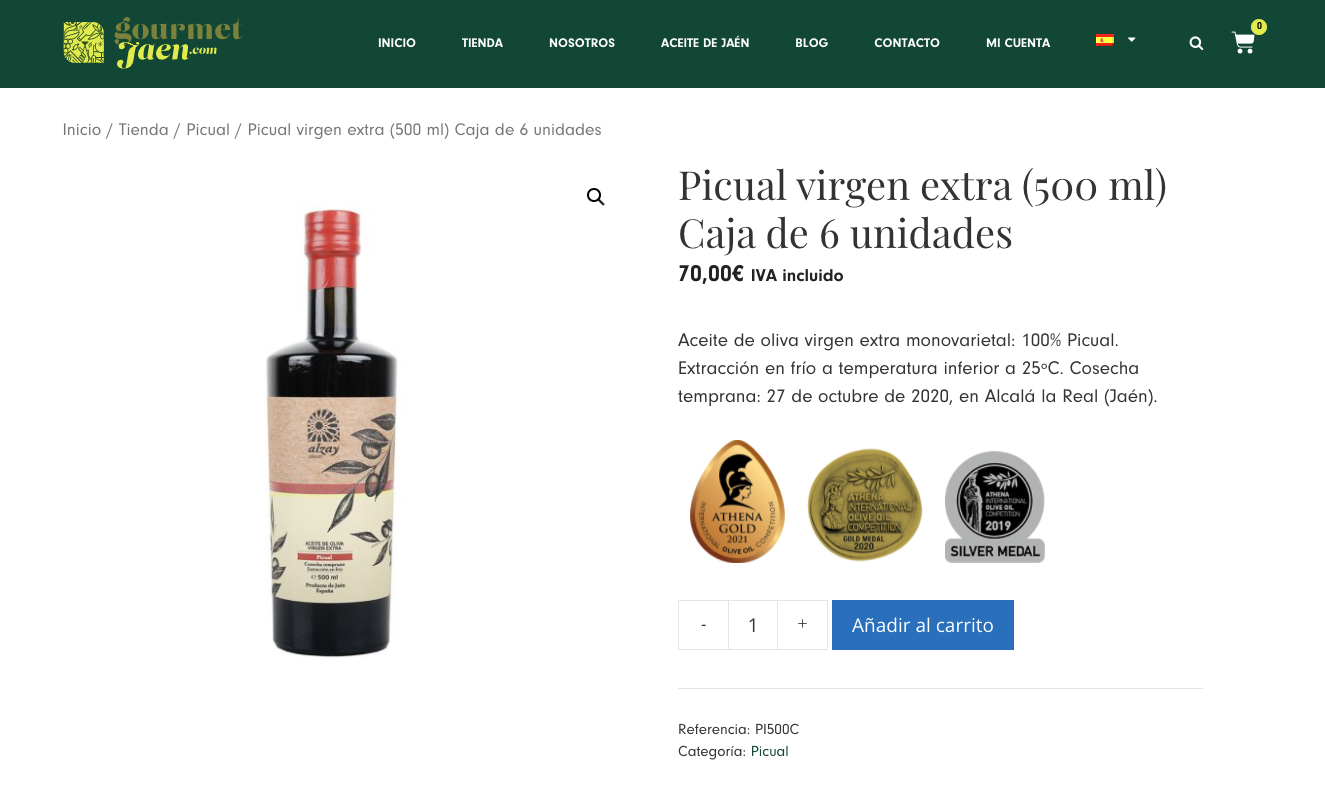Click the olive oil bottle image

pos(333,432)
